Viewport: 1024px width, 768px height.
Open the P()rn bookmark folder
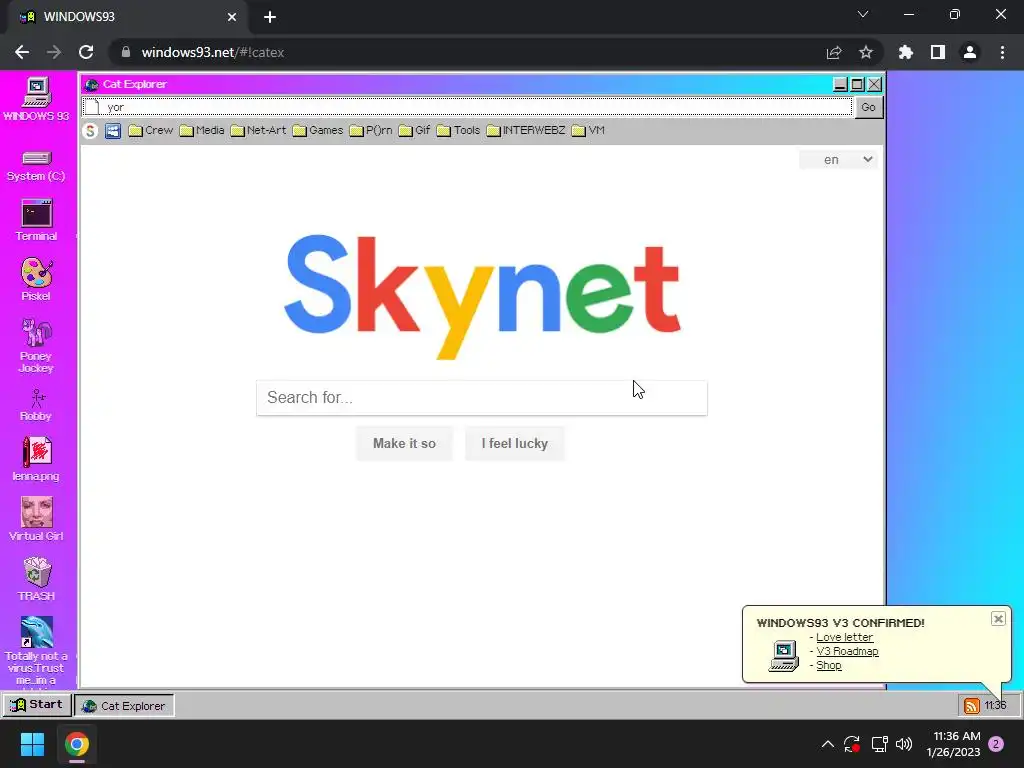(371, 131)
